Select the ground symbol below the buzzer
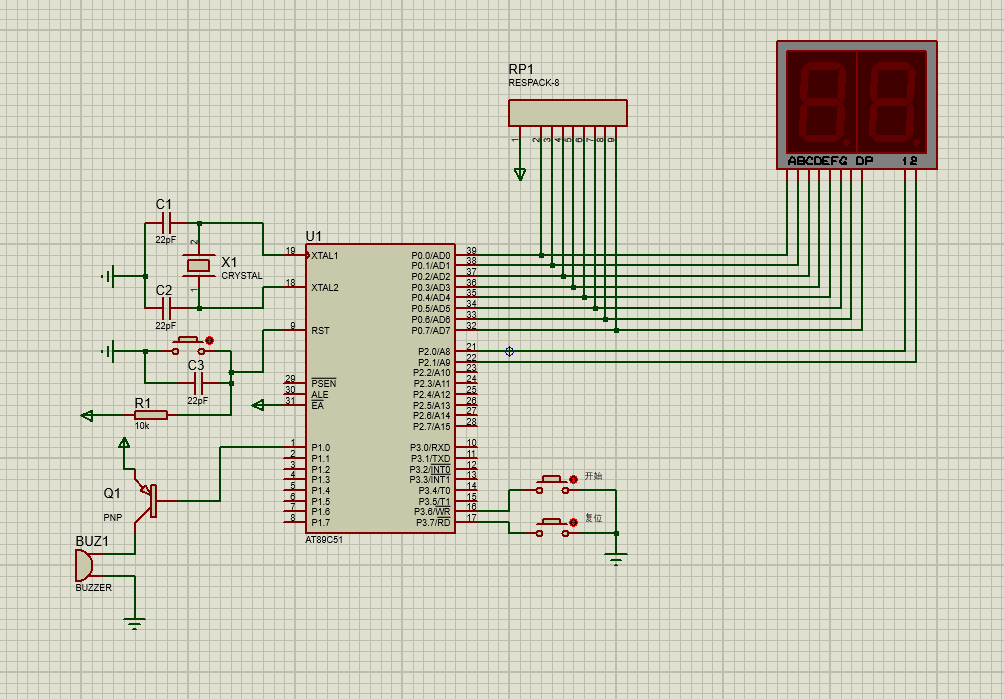Image resolution: width=1004 pixels, height=699 pixels. [x=134, y=623]
